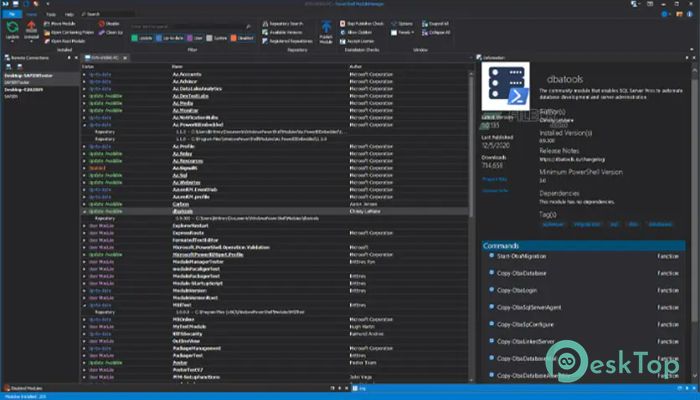Click Collapse All in Window group
Viewport: 700px width, 400px height.
[436, 32]
